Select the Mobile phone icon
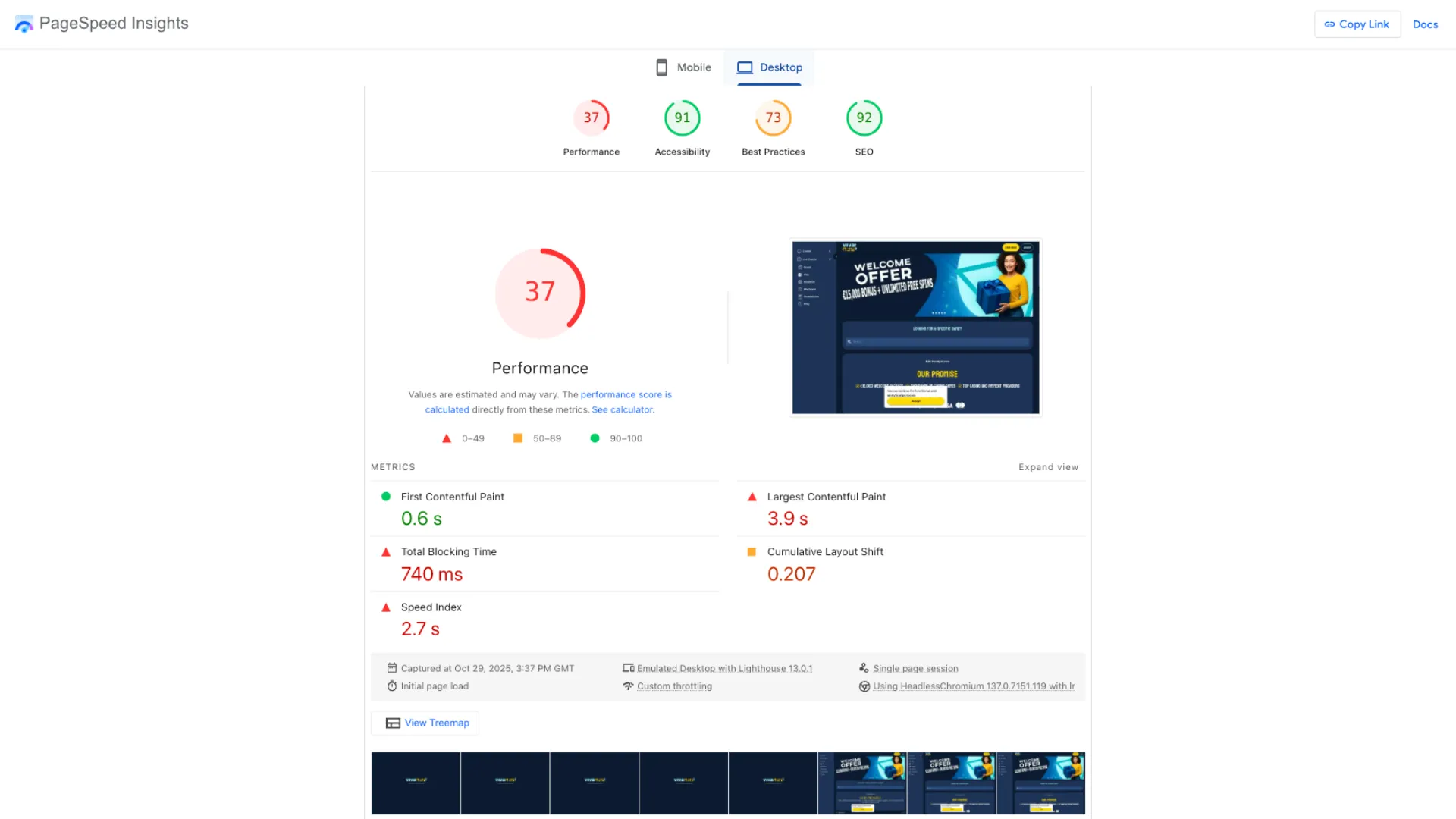 coord(661,67)
